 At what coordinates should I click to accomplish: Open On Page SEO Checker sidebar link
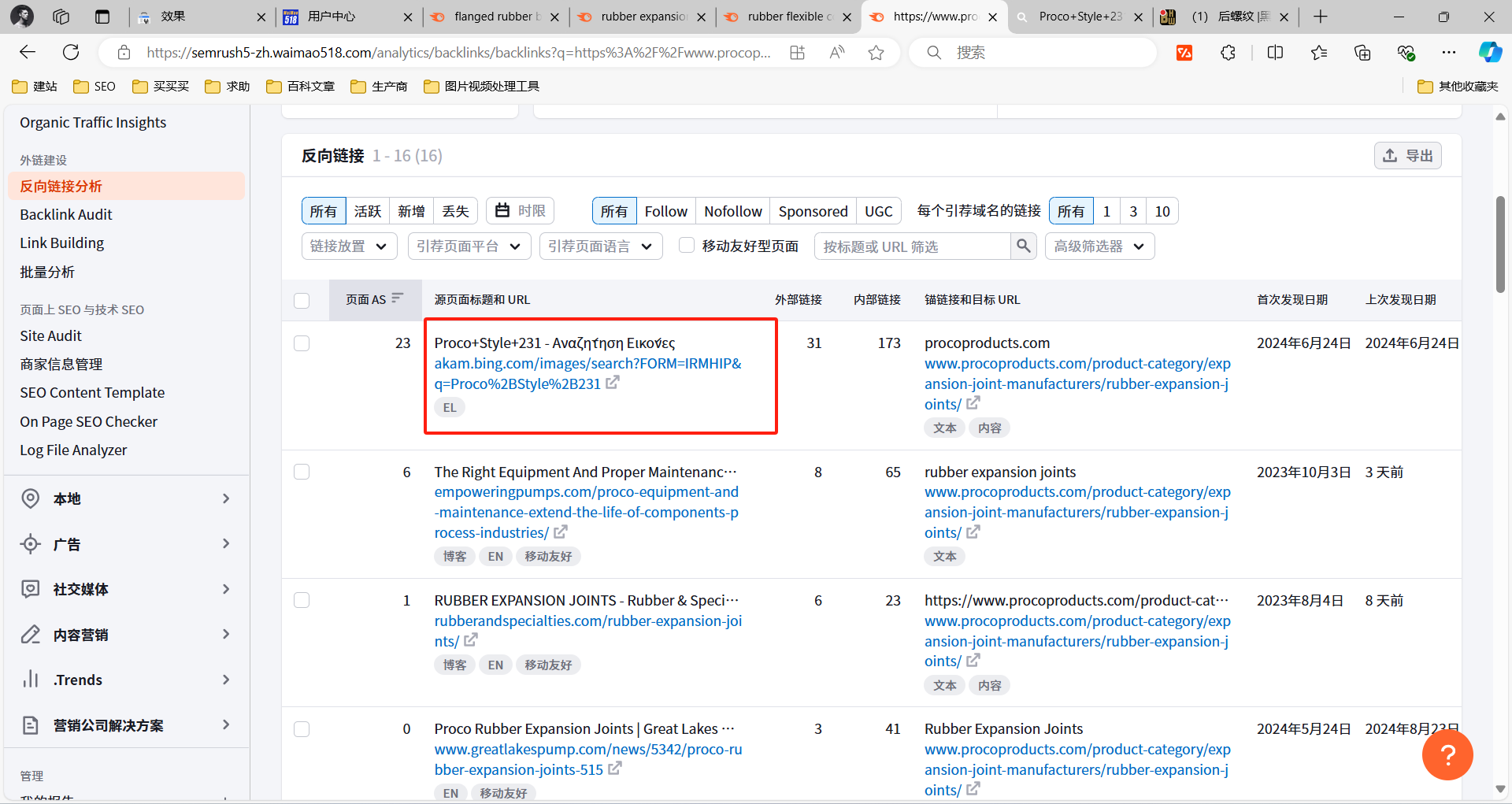click(x=89, y=421)
